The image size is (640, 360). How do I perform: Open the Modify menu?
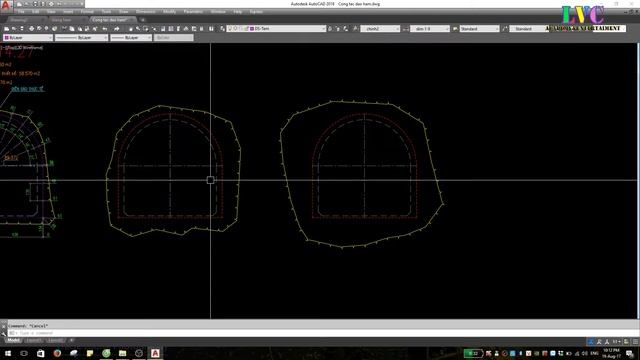tap(169, 12)
